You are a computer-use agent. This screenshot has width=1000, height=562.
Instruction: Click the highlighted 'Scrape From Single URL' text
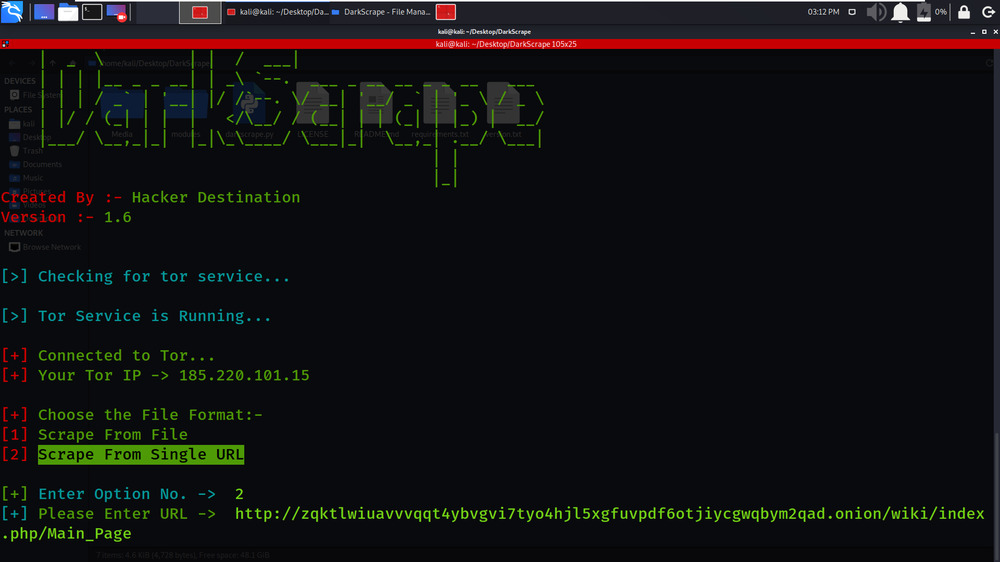point(141,455)
